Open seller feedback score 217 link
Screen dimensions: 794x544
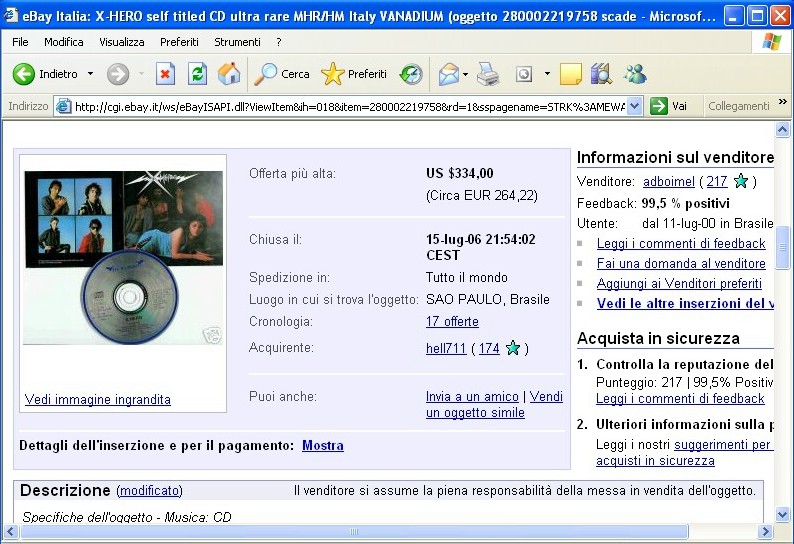pos(717,181)
